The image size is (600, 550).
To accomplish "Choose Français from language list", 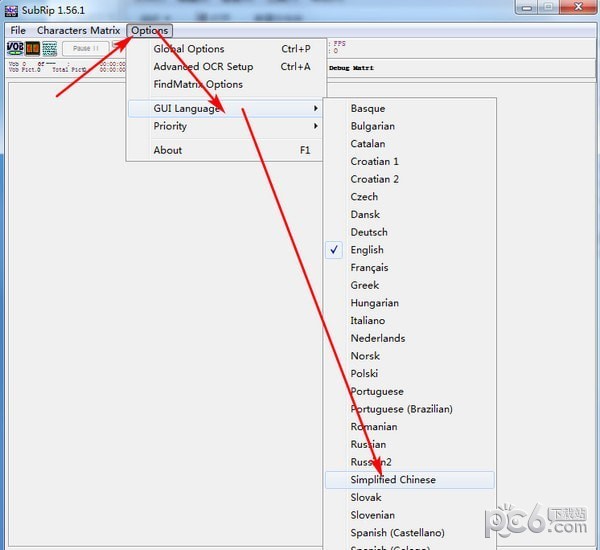I will (x=409, y=267).
